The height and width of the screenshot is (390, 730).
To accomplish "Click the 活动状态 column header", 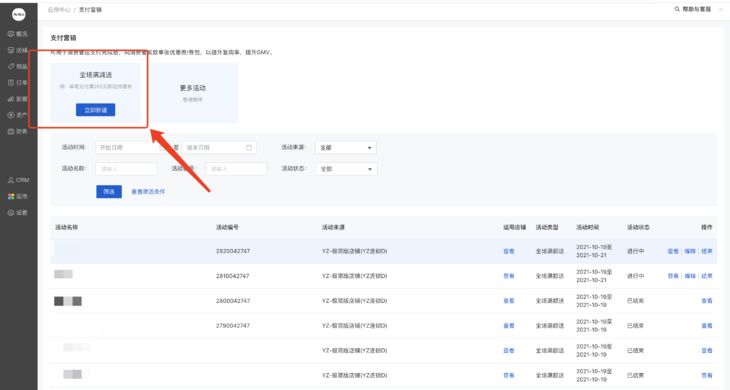I will [638, 228].
